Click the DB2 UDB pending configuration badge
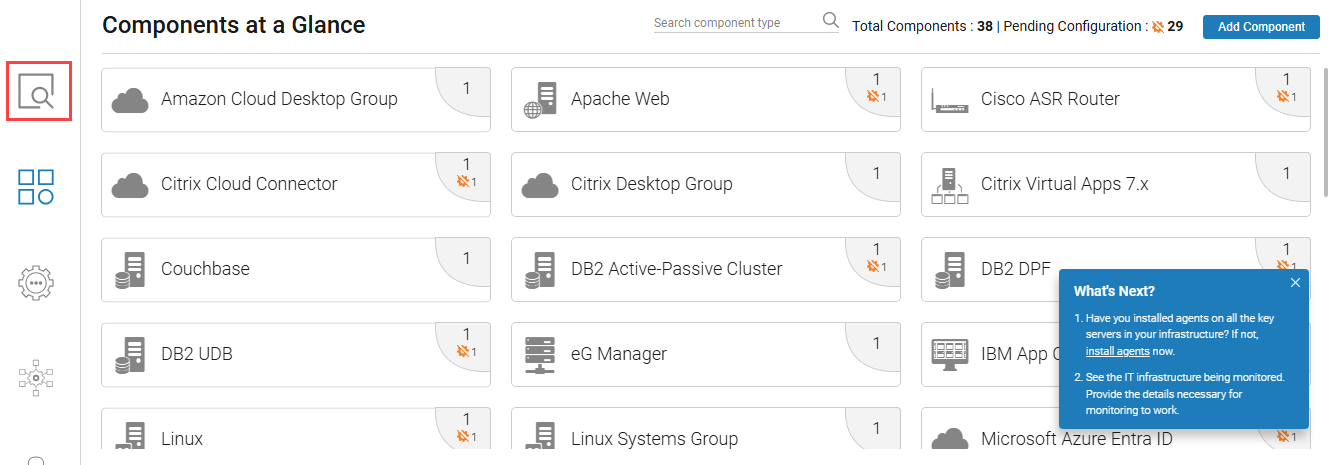 coord(465,352)
